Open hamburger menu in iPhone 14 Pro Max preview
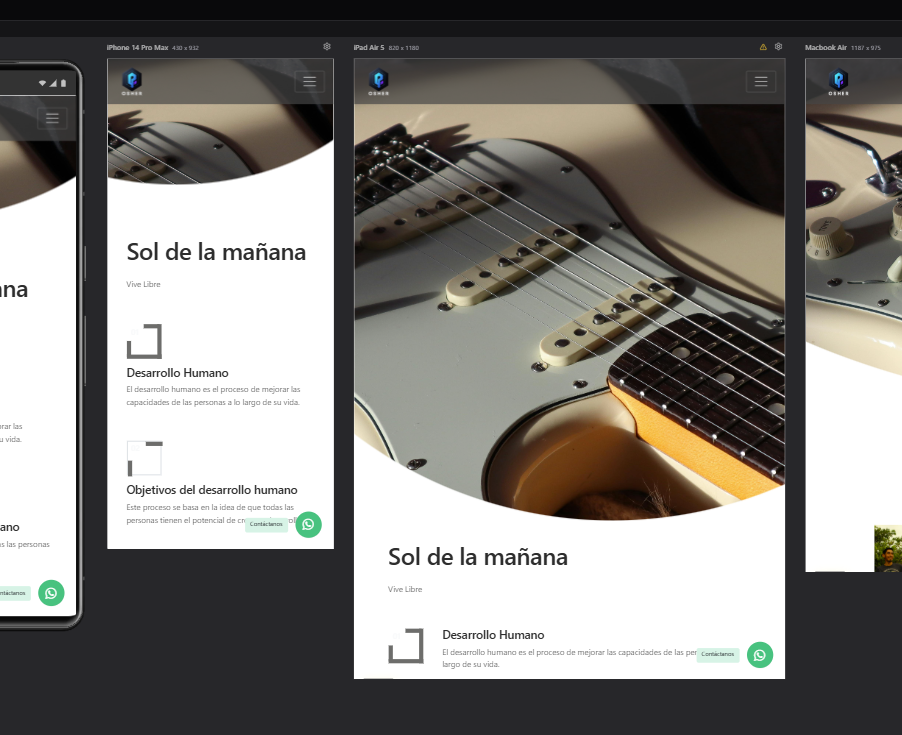902x735 pixels. click(x=309, y=81)
